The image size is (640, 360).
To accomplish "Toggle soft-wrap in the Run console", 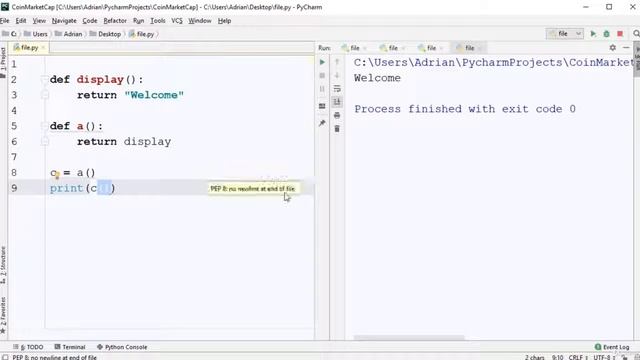I will click(x=337, y=89).
